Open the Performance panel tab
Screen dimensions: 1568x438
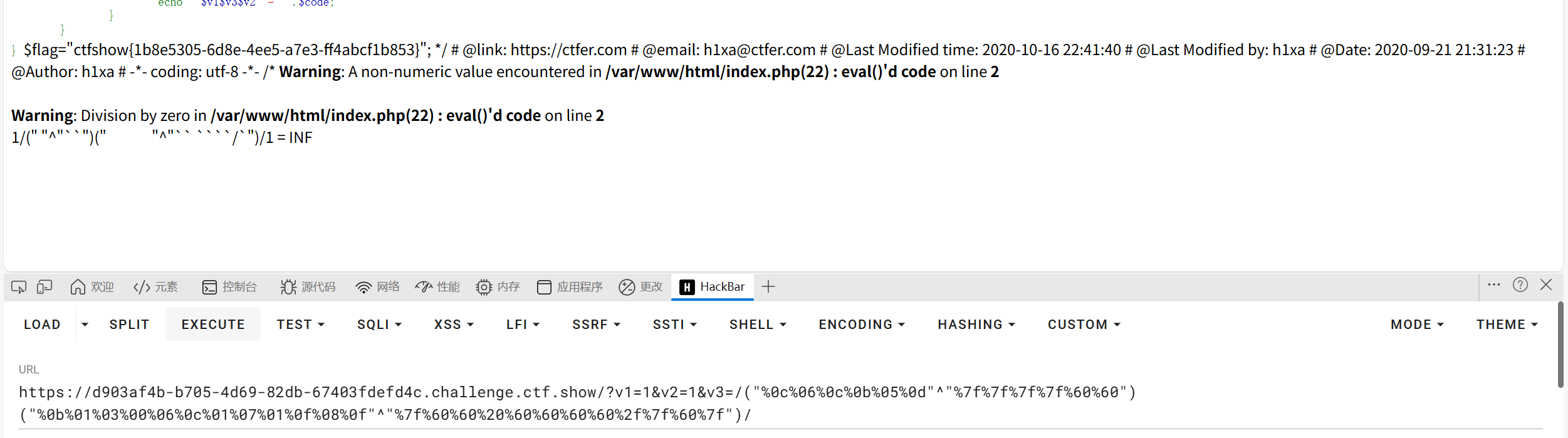pyautogui.click(x=437, y=287)
